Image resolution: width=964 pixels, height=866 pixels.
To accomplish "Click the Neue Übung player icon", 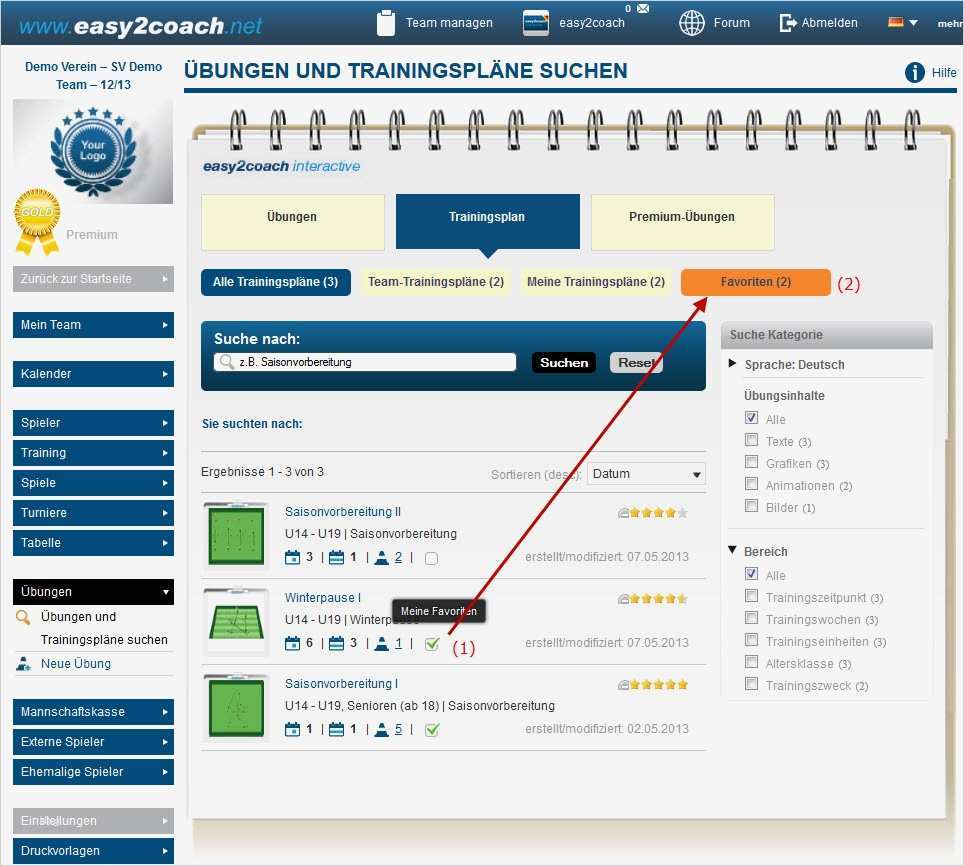I will (23, 664).
